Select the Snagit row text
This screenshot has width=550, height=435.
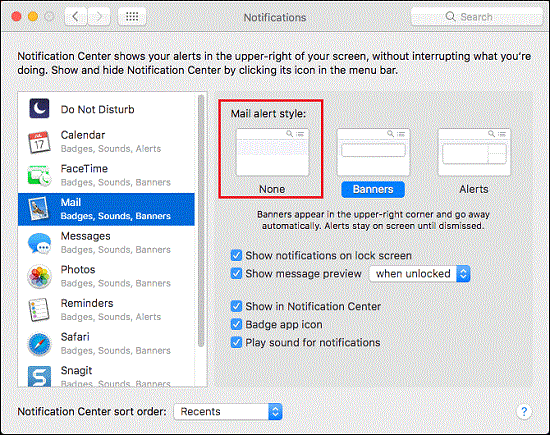[115, 376]
